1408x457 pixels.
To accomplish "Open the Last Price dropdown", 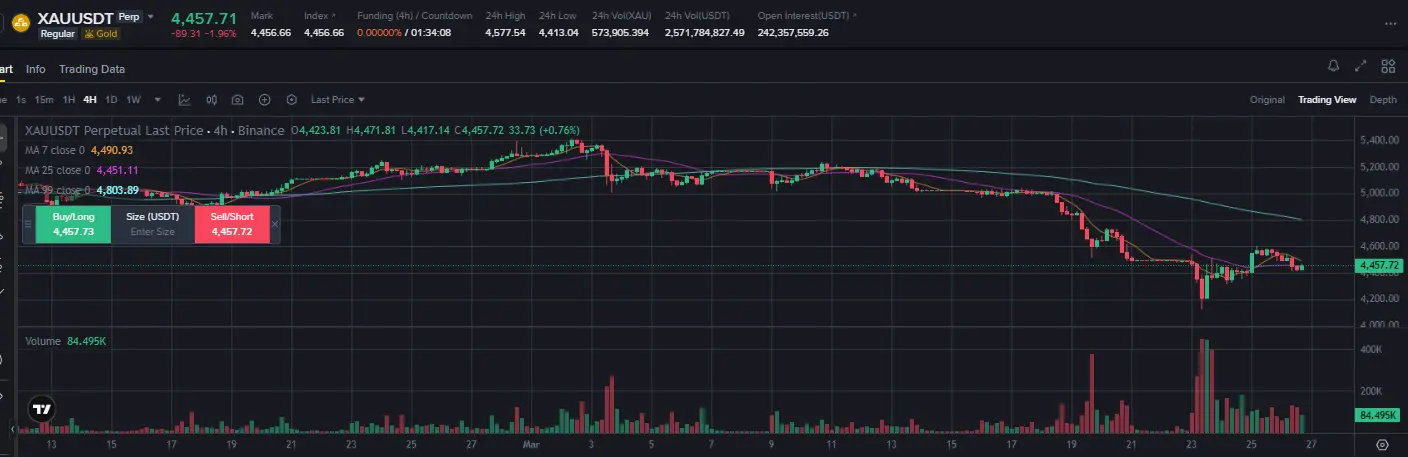I will (338, 100).
